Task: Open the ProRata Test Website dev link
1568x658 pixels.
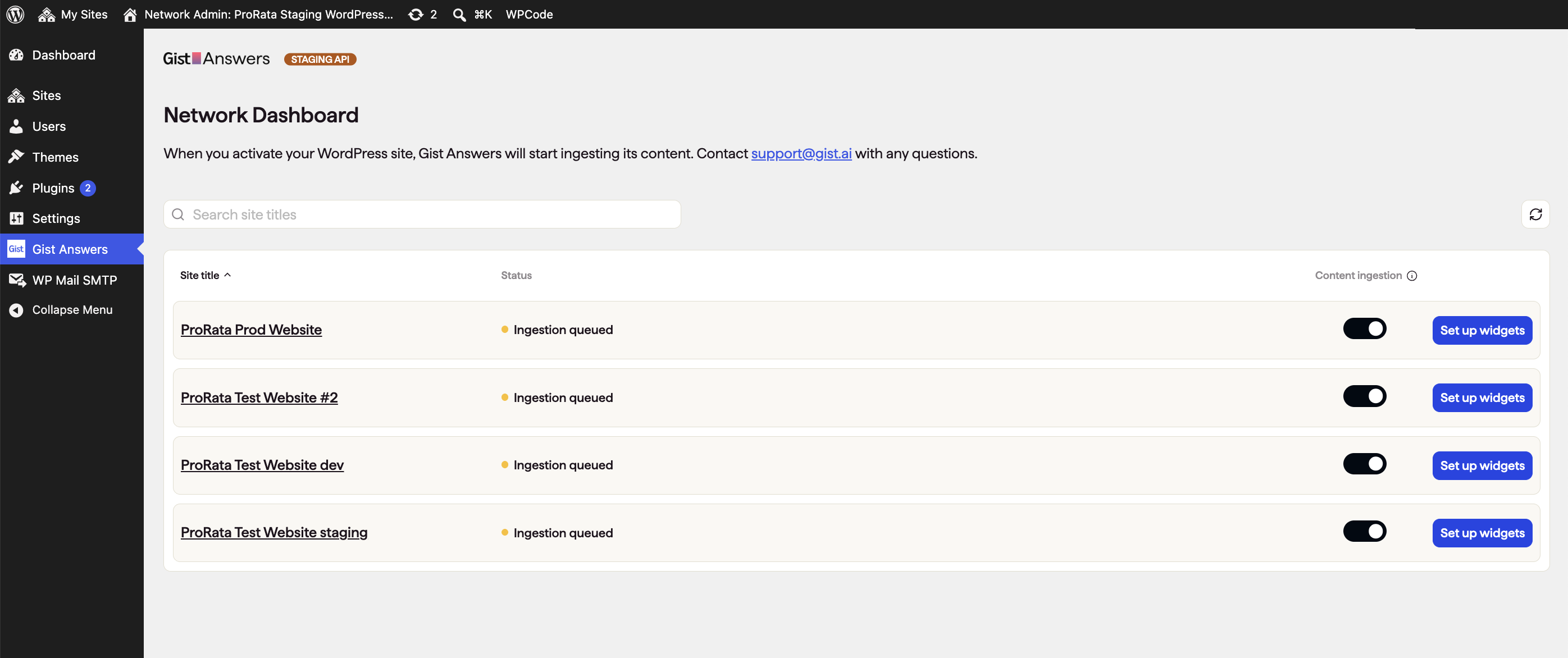Action: point(262,465)
